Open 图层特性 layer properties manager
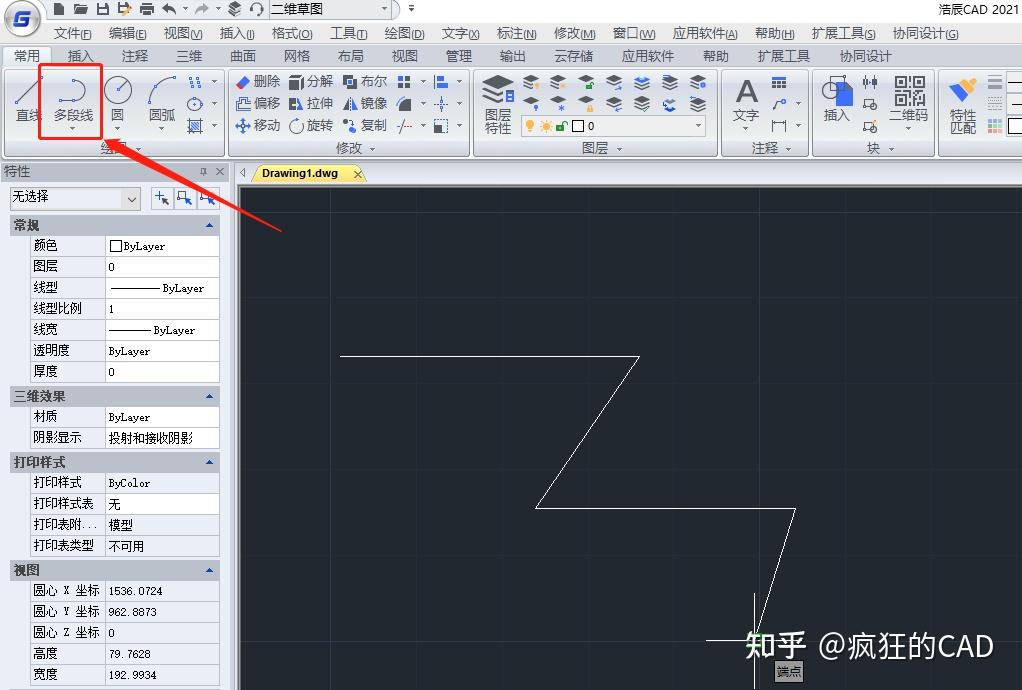1022x690 pixels. click(x=498, y=104)
